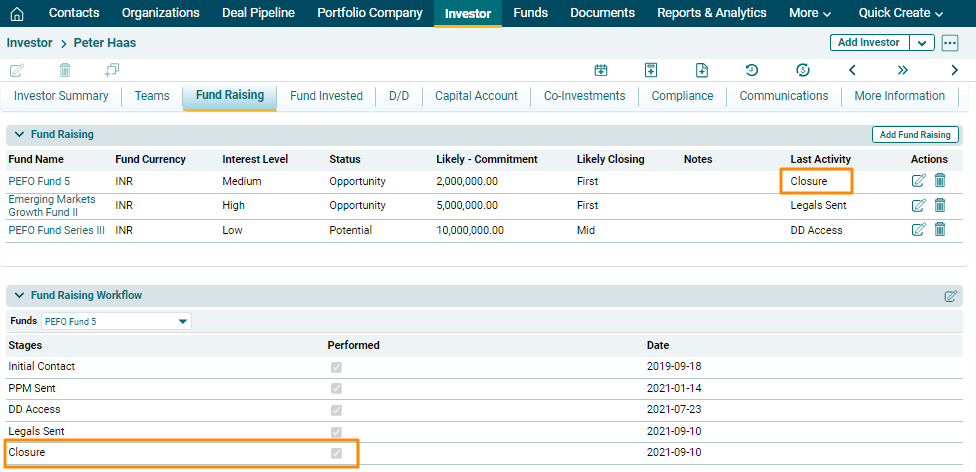Image resolution: width=976 pixels, height=472 pixels.
Task: Click the calendar add icon in the toolbar
Action: pyautogui.click(x=601, y=70)
